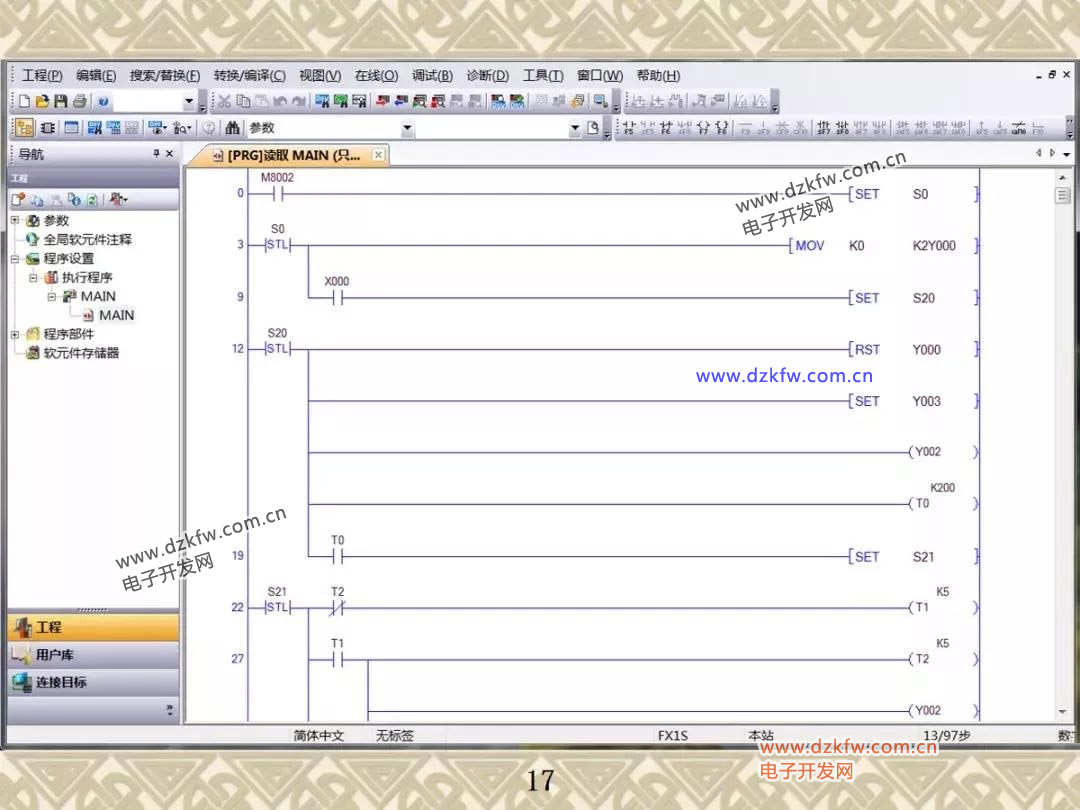
Task: Expand the 参数 tree node
Action: click(15, 220)
